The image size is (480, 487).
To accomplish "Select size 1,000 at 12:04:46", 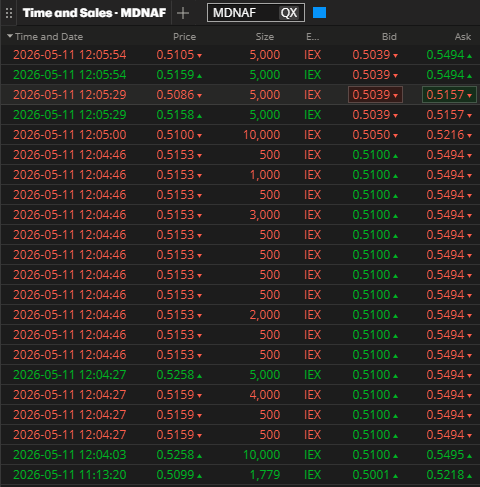I will point(265,175).
